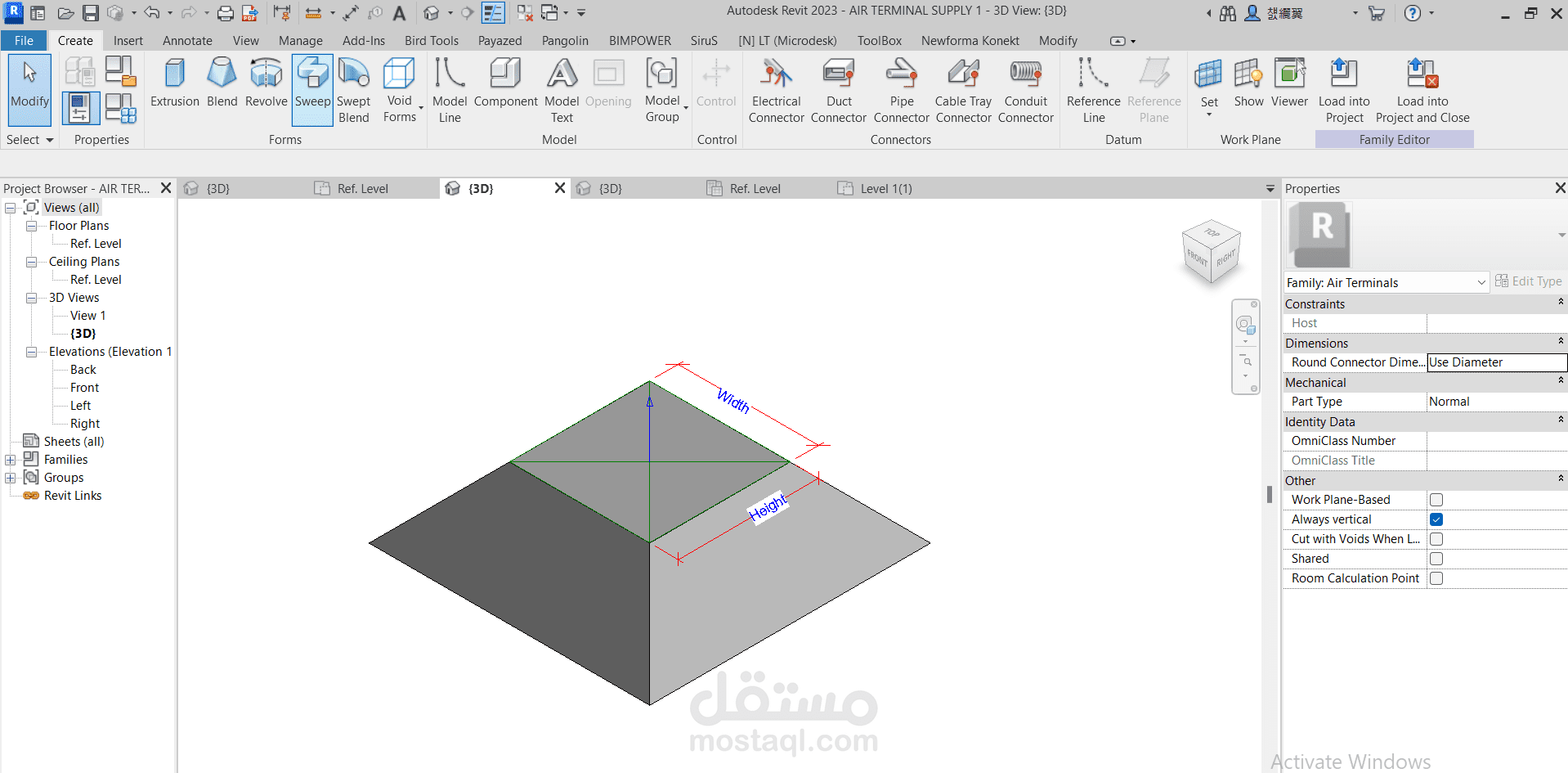Select Revit Links in Project Browser
1568x773 pixels.
pyautogui.click(x=73, y=496)
